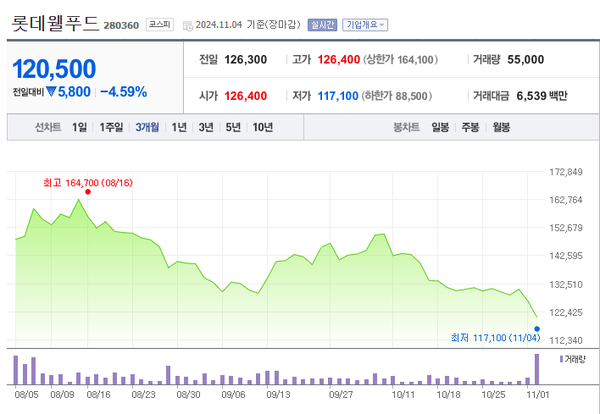Viewport: 600px width, 414px height.
Task: Select the 1년 line chart tab
Action: coord(179,127)
